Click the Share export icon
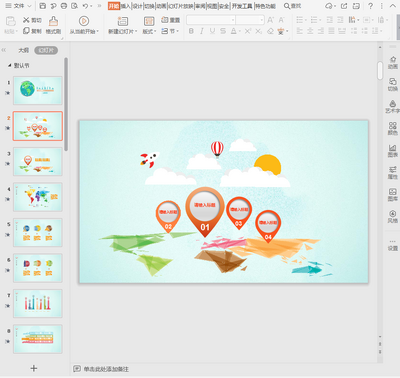Screen dimensions: 400x378 [x=344, y=6]
